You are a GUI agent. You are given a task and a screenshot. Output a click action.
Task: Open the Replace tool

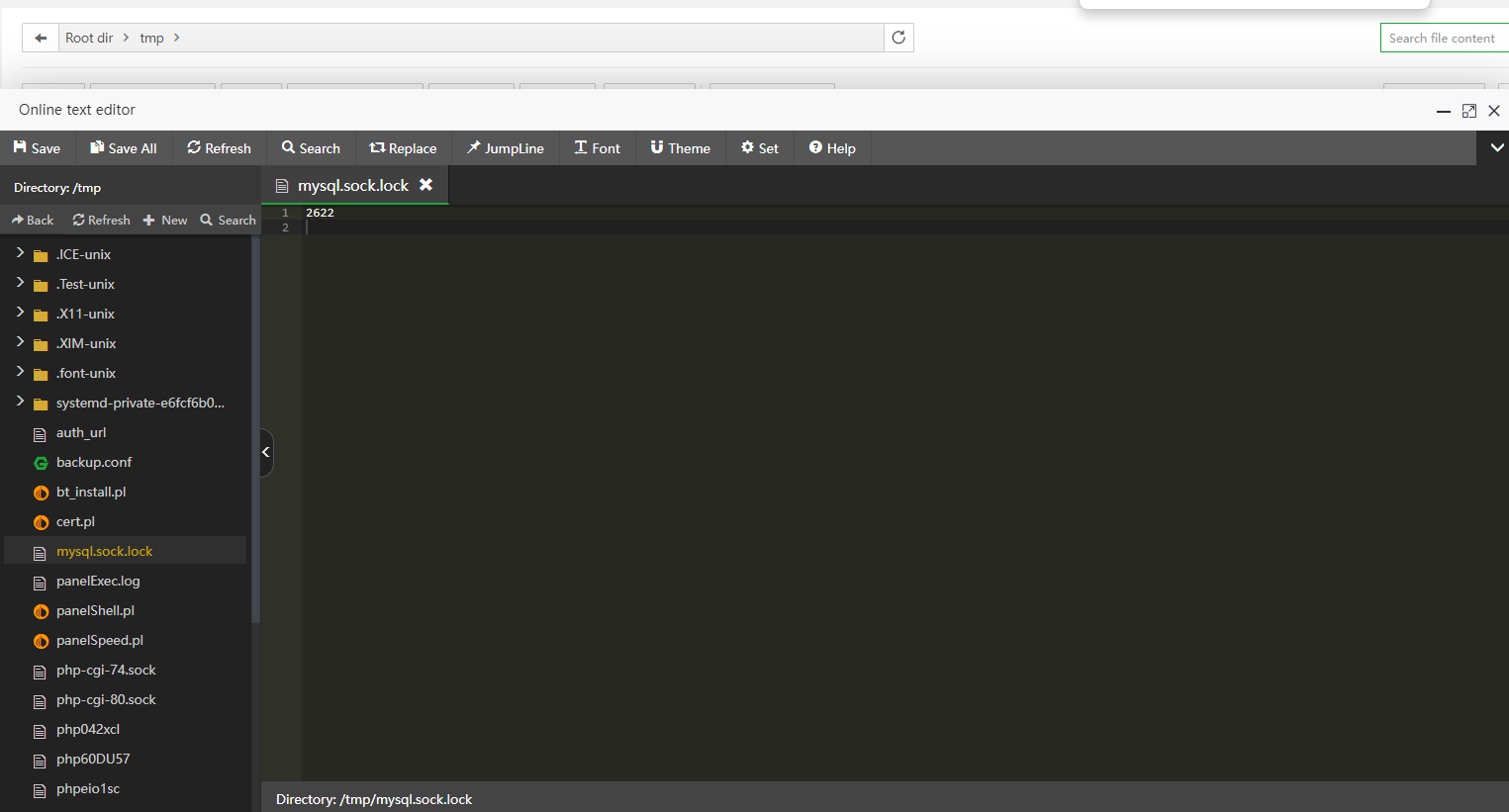[403, 148]
